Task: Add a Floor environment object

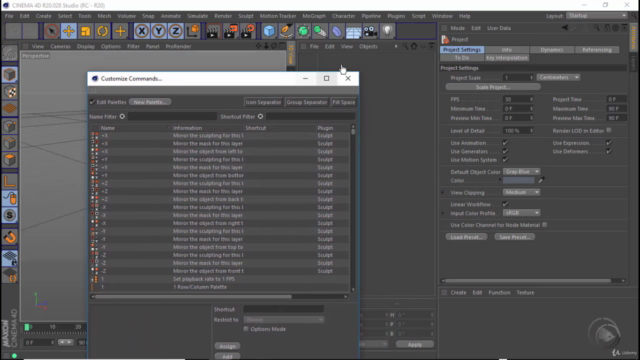Action: click(353, 31)
